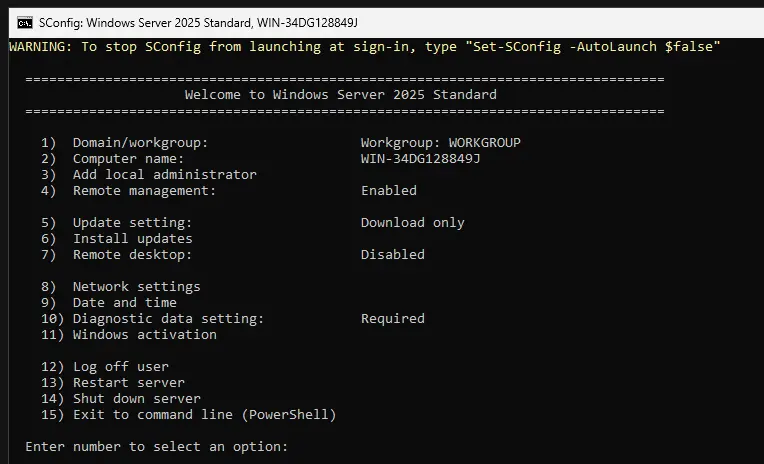Select the Windows activation option
The height and width of the screenshot is (464, 764).
point(144,334)
